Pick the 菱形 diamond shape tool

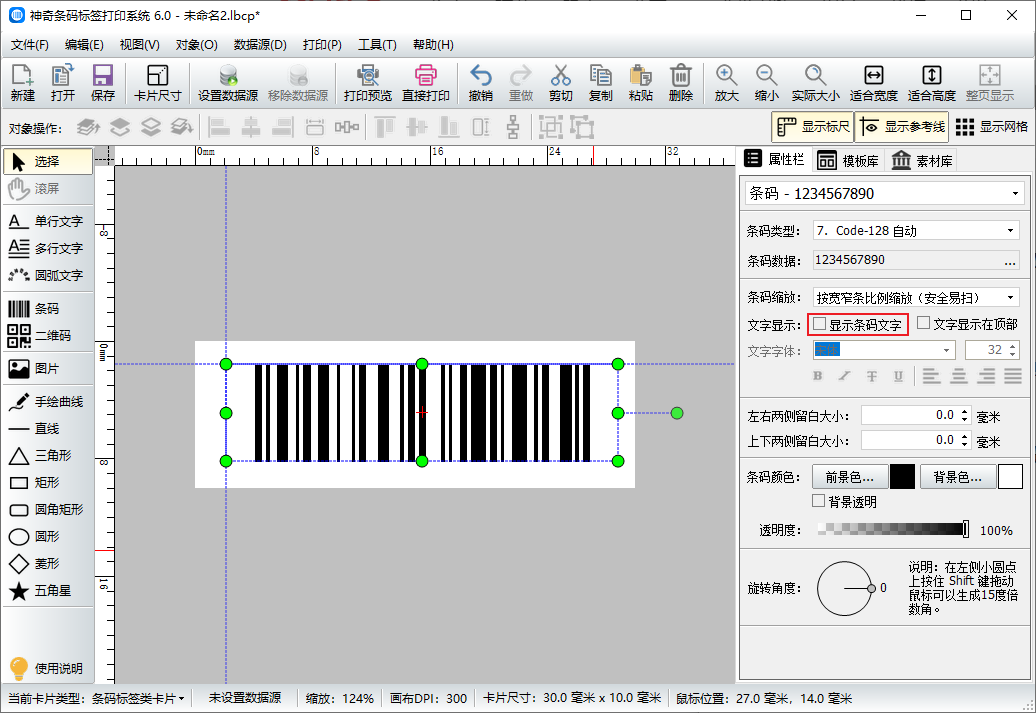point(48,564)
